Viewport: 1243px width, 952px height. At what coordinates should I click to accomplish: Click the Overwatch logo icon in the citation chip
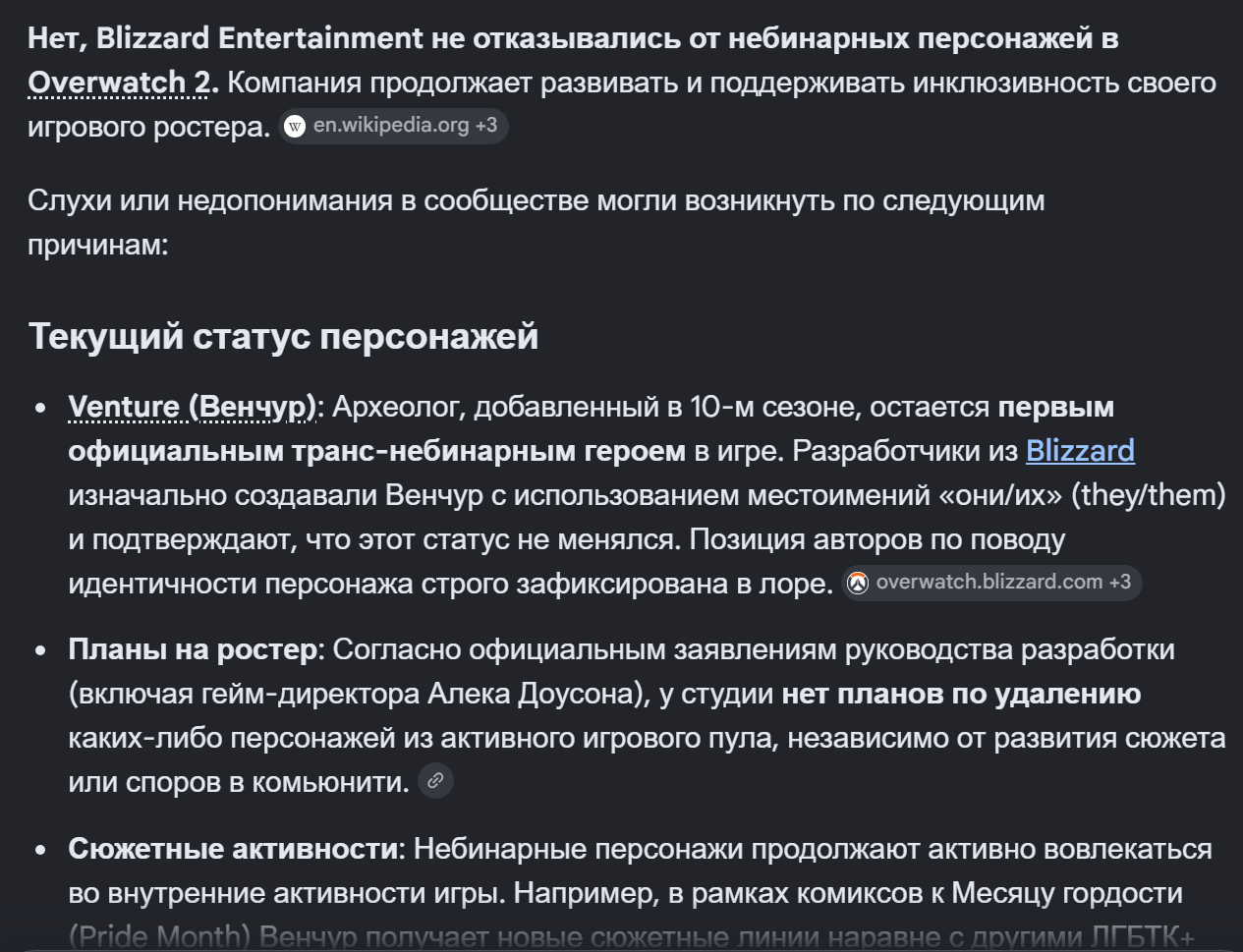[858, 583]
